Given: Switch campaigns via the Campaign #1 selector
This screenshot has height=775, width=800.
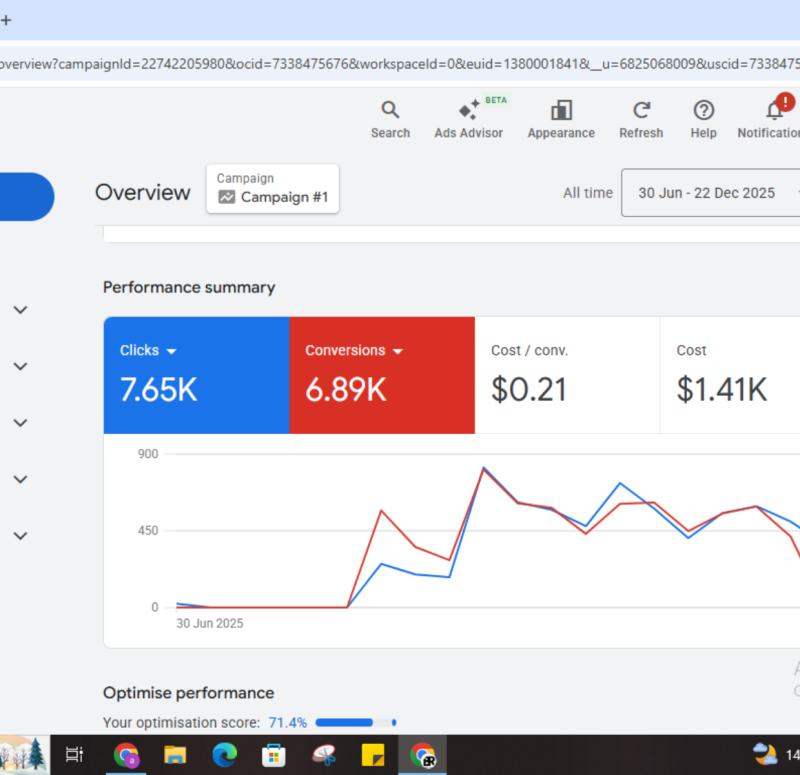Looking at the screenshot, I should [x=272, y=189].
